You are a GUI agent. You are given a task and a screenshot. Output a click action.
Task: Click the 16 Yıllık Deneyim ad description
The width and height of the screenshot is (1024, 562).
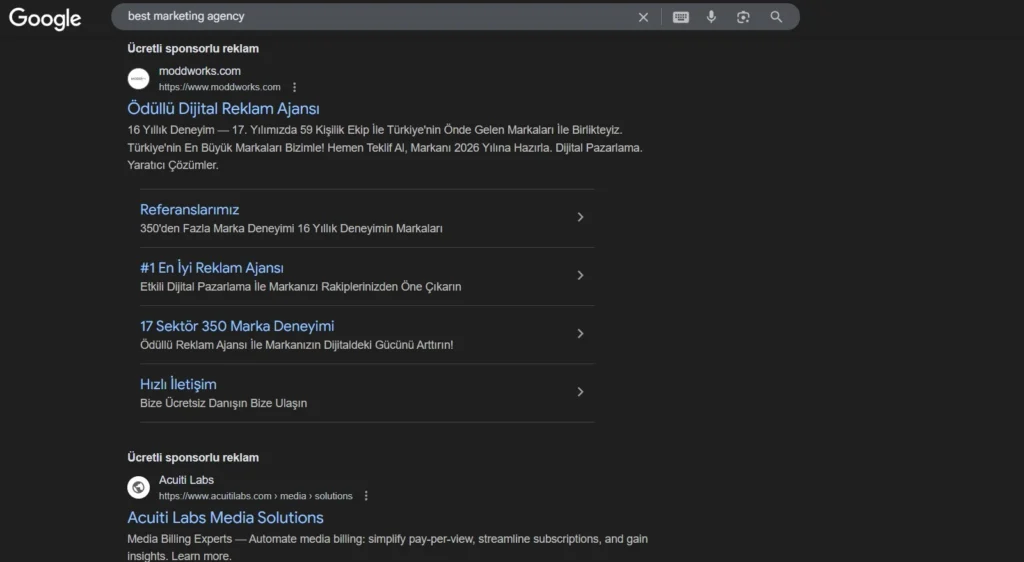point(385,148)
